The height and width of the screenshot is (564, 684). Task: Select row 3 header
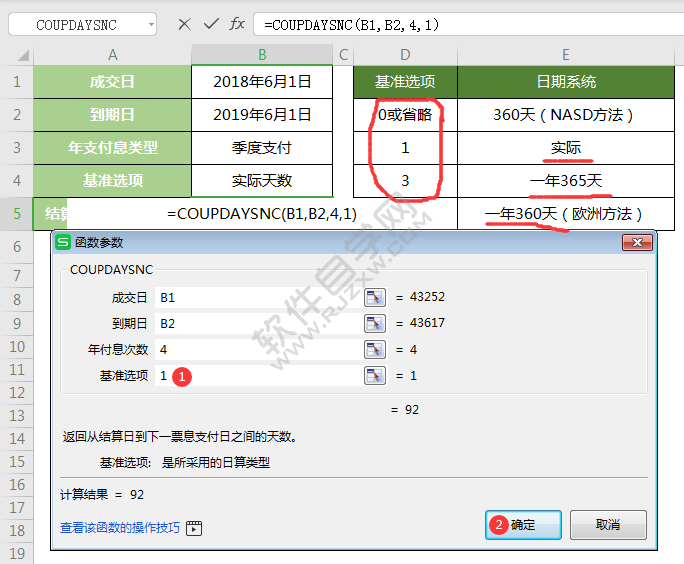[x=16, y=148]
